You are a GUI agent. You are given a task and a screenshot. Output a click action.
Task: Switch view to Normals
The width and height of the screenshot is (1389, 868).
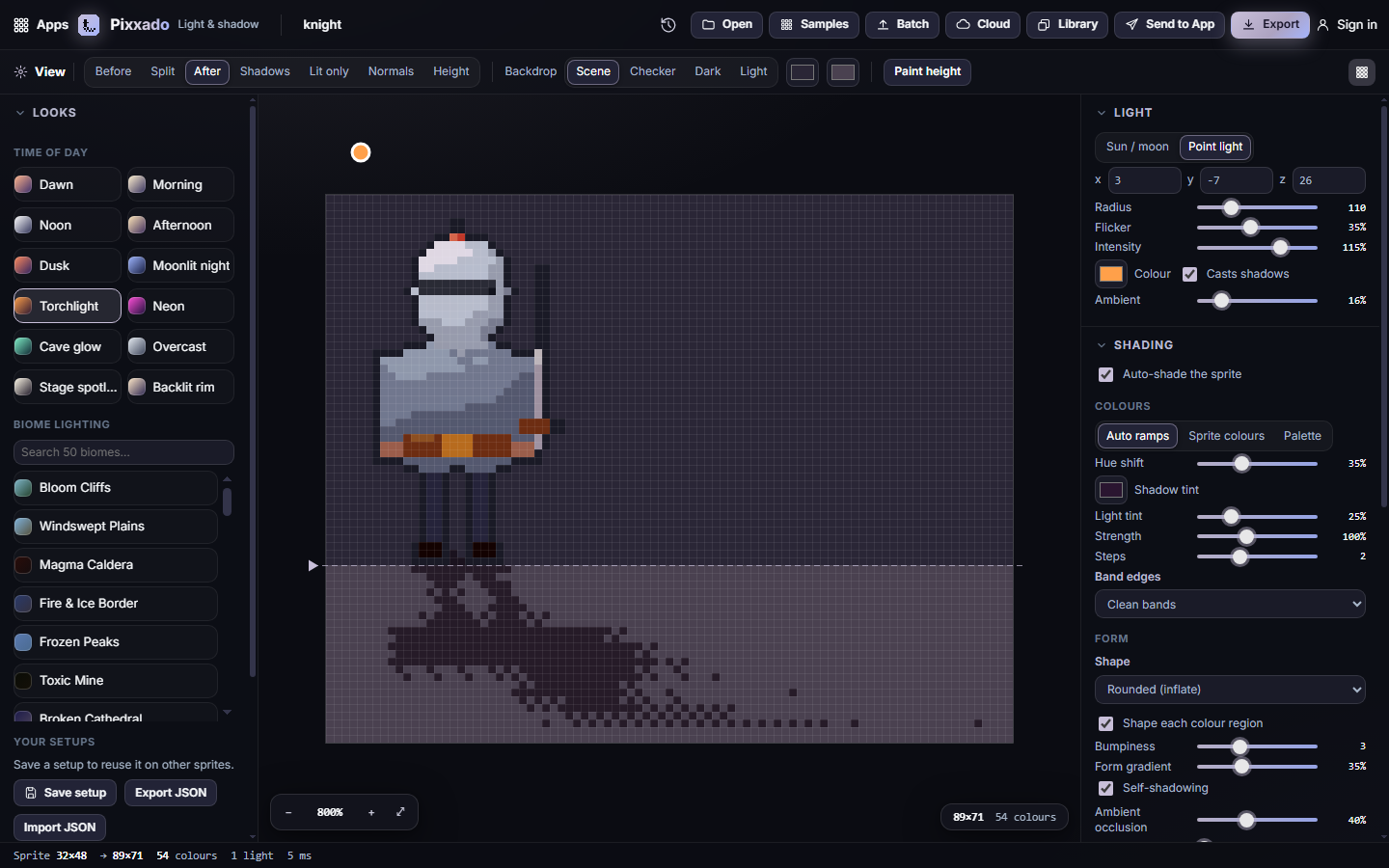click(x=391, y=71)
